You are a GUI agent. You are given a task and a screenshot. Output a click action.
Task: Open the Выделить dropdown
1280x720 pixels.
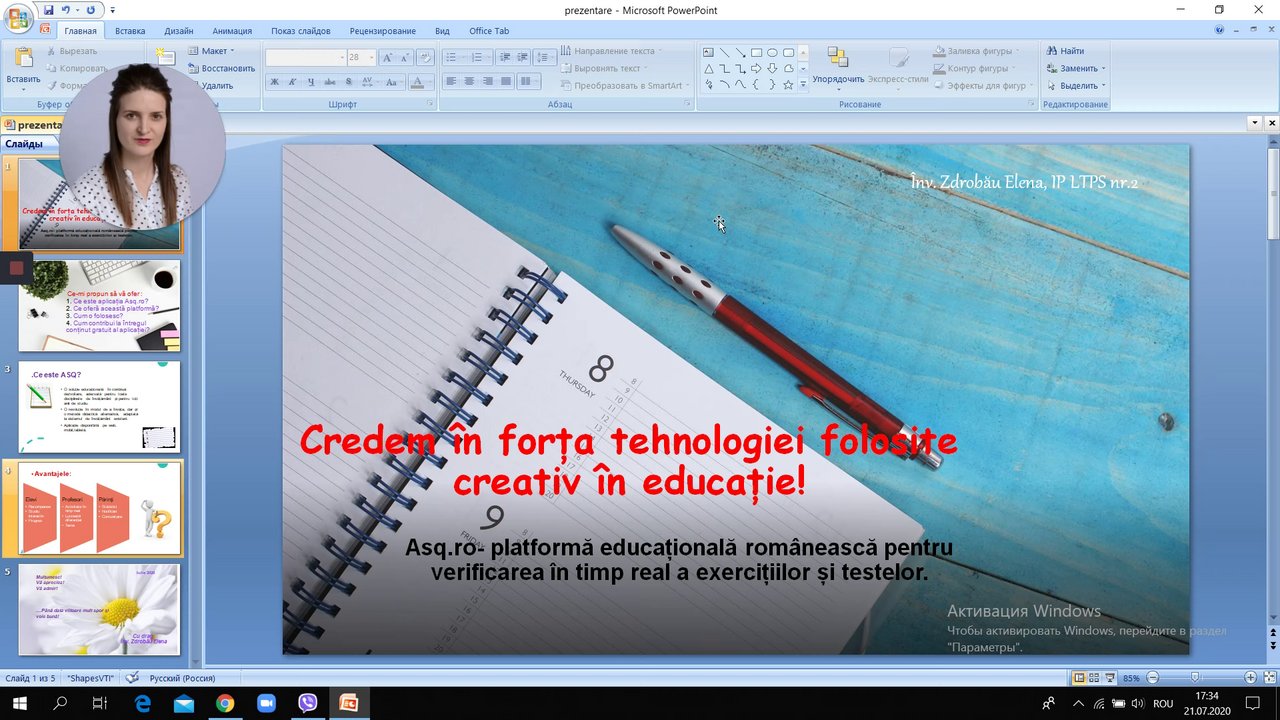[x=1076, y=86]
